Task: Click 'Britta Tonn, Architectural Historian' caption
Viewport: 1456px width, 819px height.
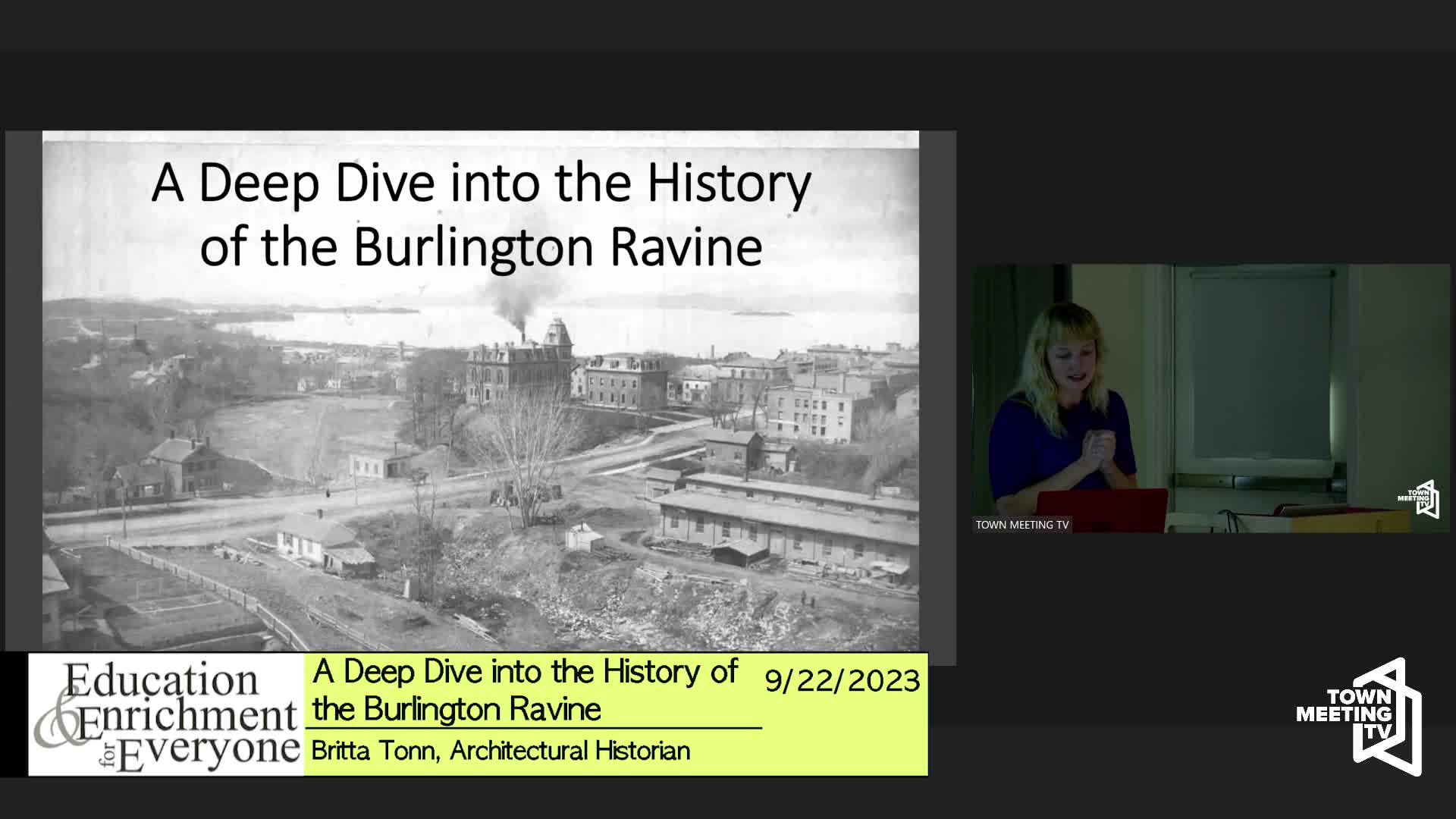Action: (x=500, y=751)
